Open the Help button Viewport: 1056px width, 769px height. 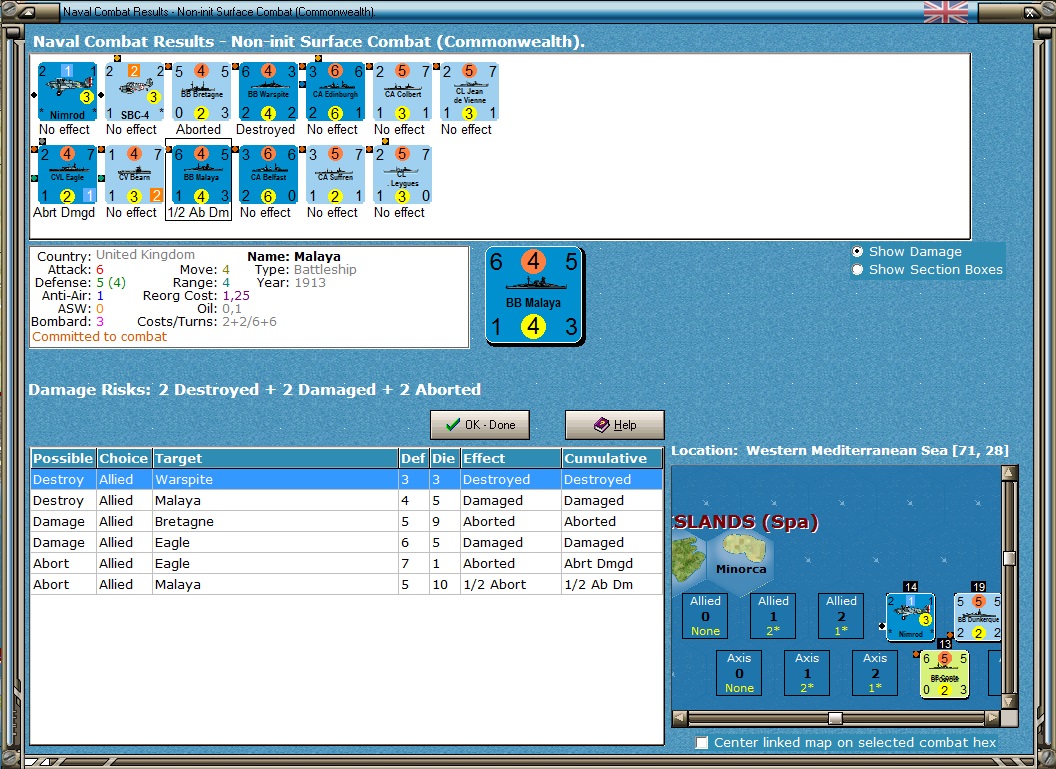click(x=614, y=425)
